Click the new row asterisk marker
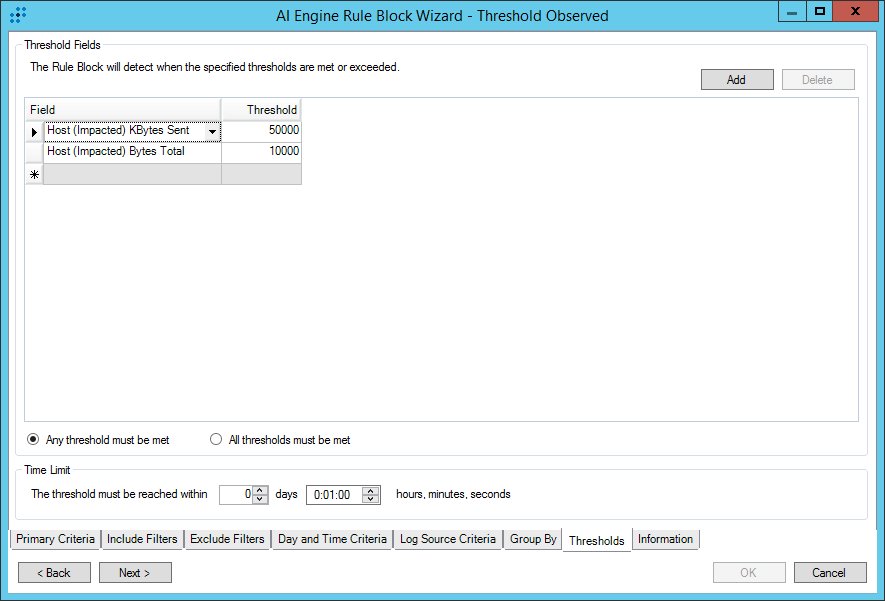The width and height of the screenshot is (885, 601). coord(34,174)
